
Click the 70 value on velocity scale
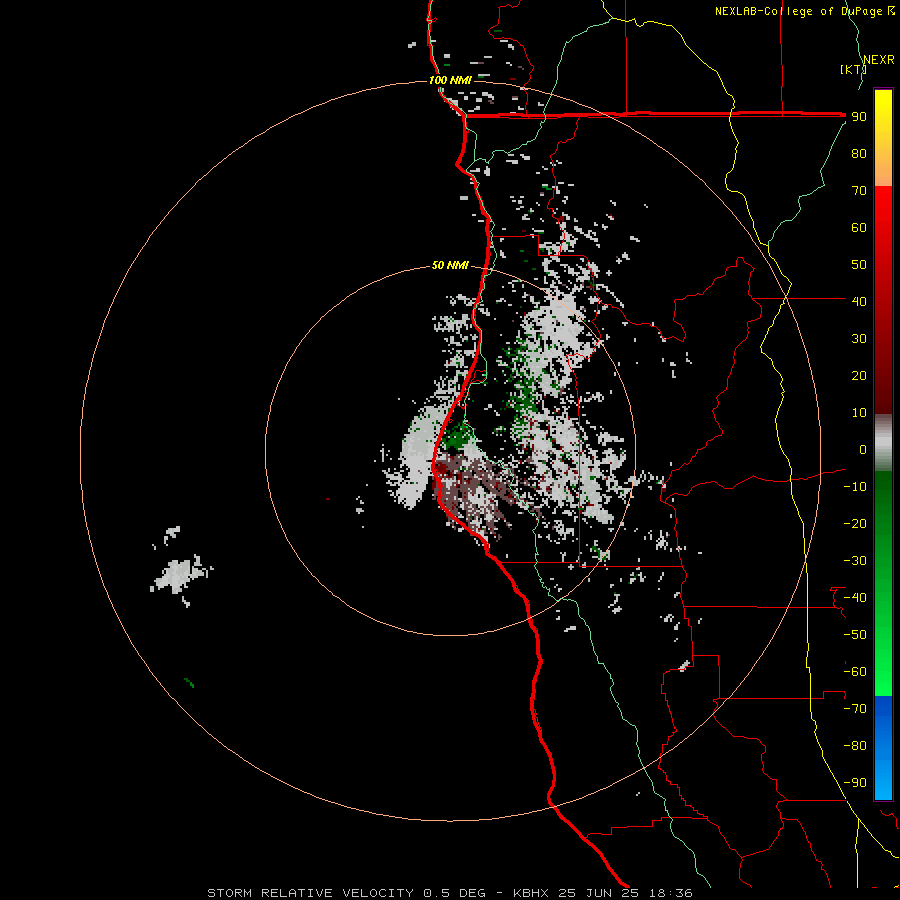(859, 191)
